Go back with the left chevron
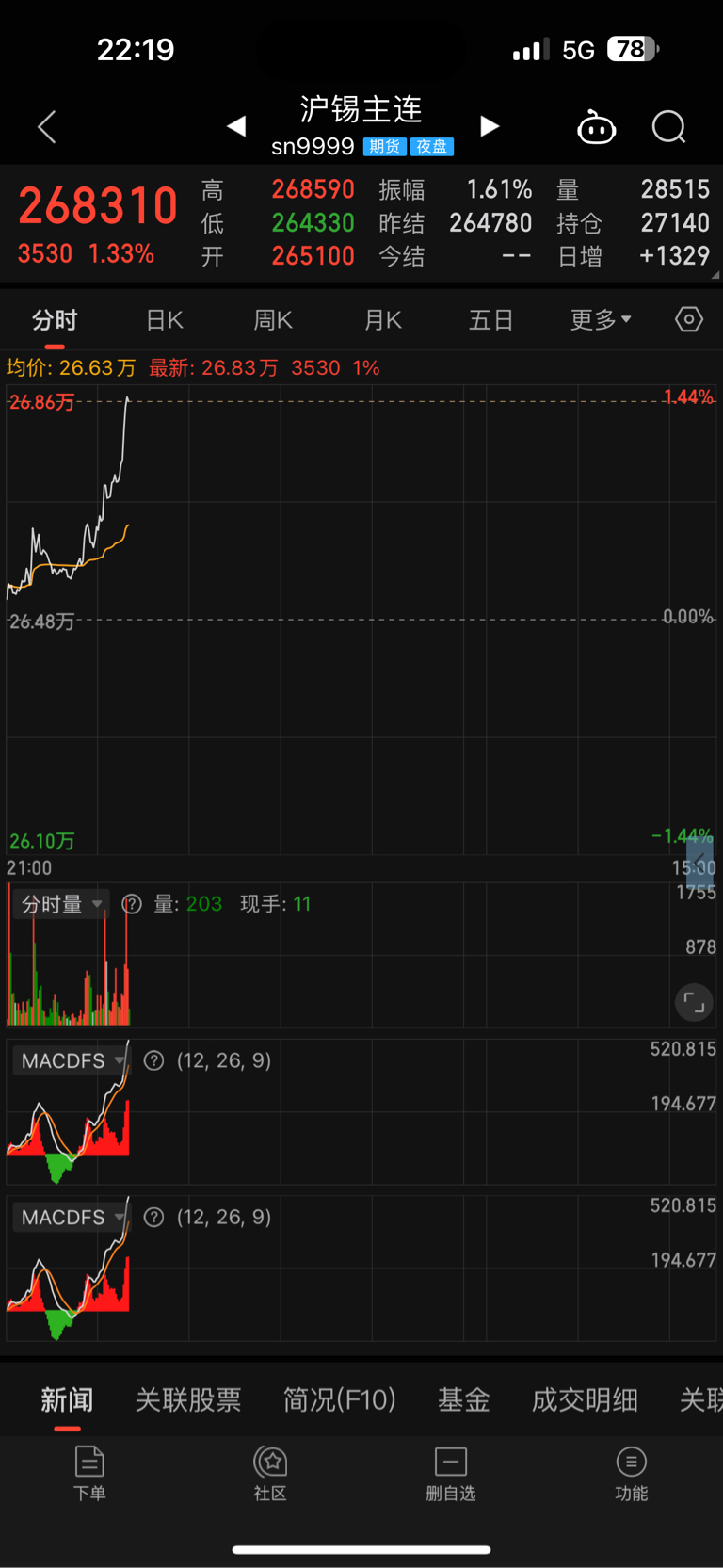723x1568 pixels. click(47, 127)
